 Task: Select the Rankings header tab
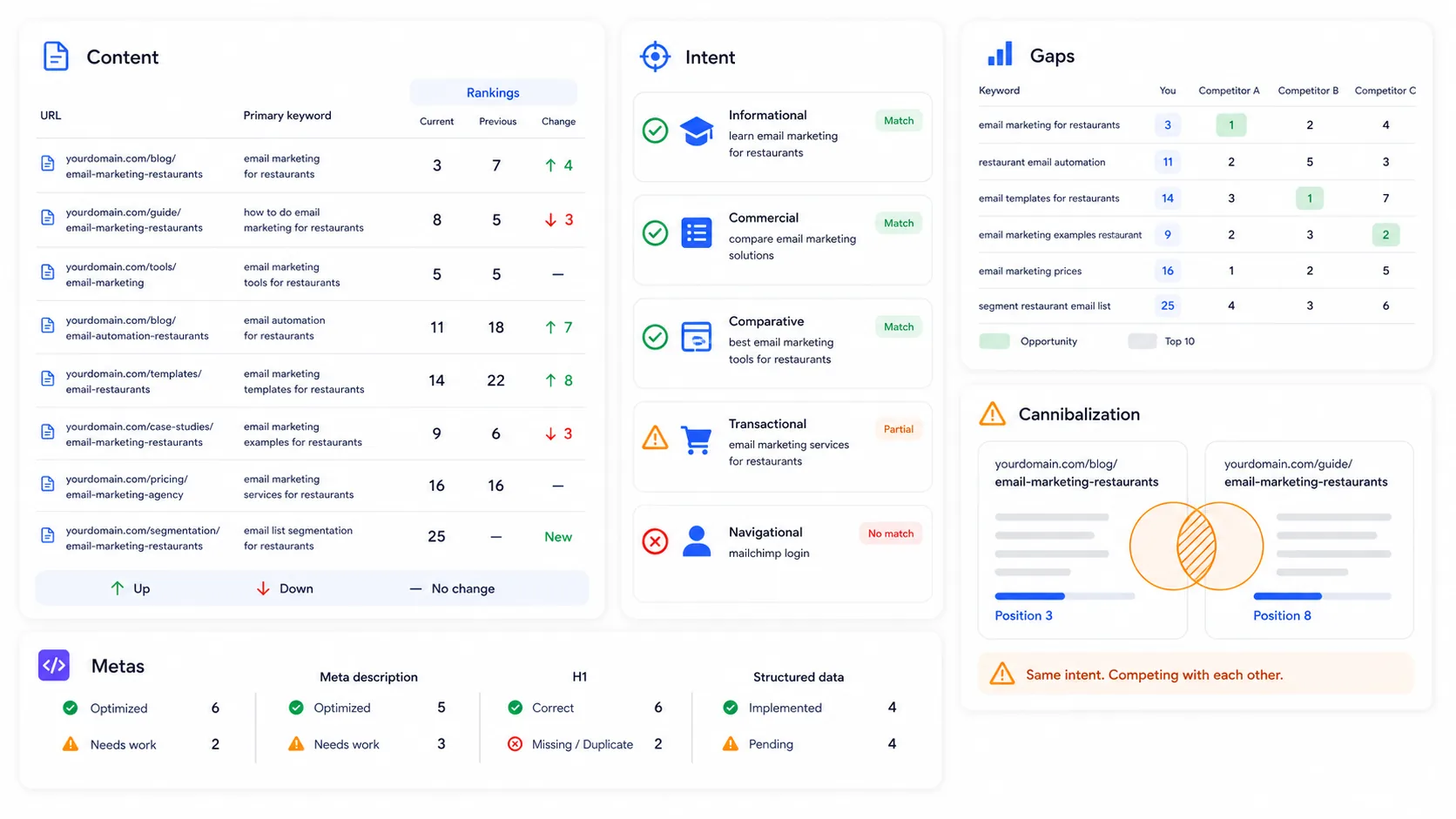pyautogui.click(x=493, y=92)
